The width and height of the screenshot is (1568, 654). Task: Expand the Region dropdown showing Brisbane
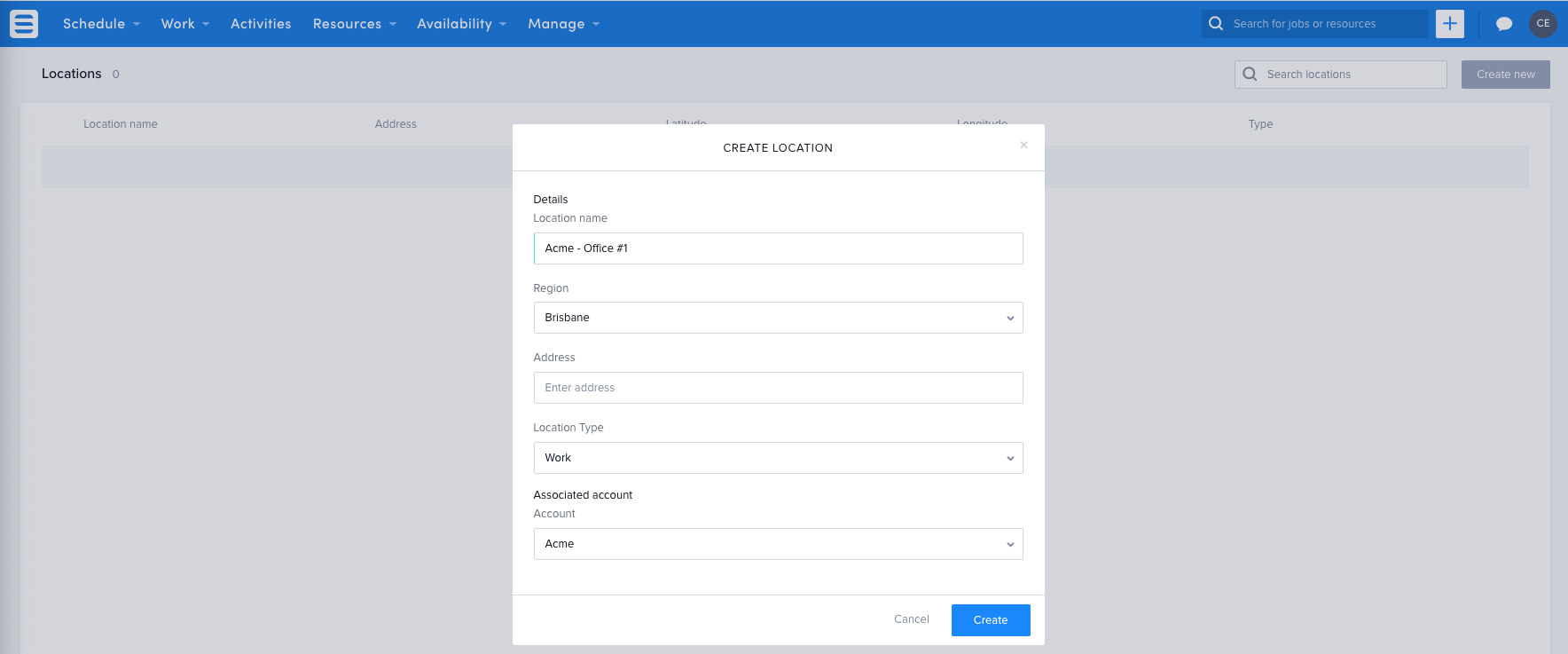(777, 318)
